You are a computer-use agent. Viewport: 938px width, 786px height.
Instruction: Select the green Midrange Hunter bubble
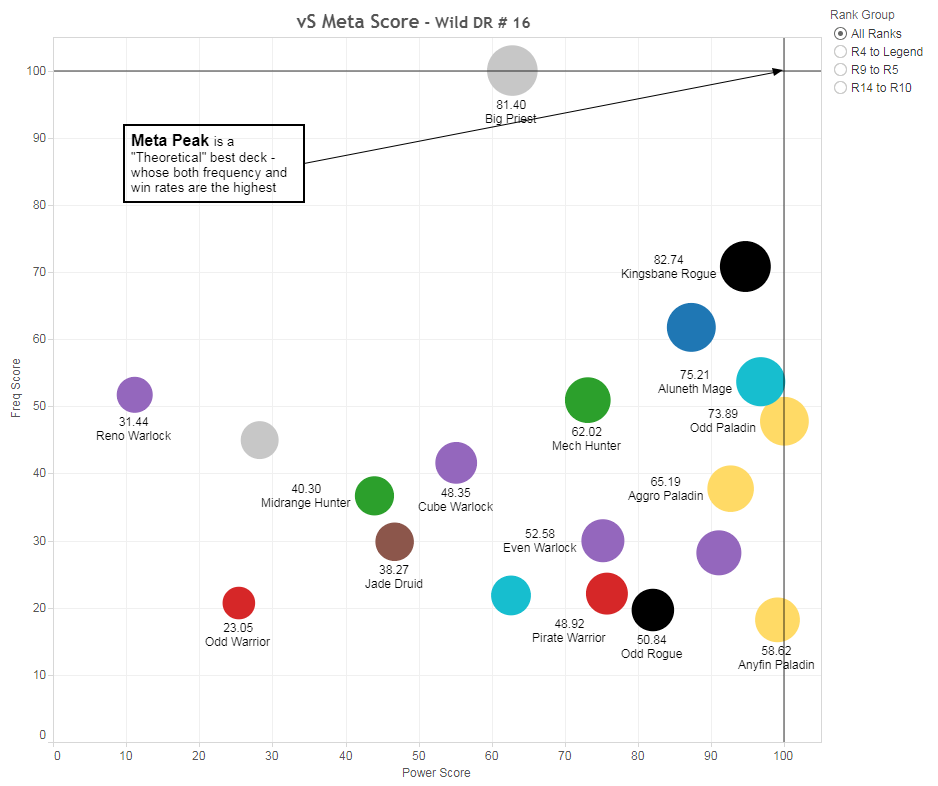tap(374, 495)
